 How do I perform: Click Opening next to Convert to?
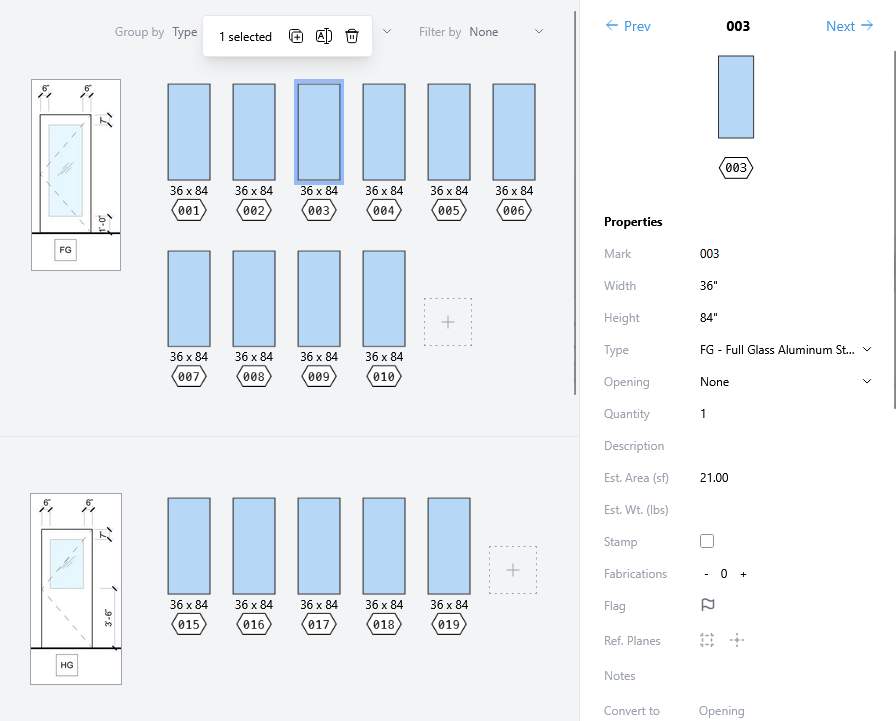721,711
